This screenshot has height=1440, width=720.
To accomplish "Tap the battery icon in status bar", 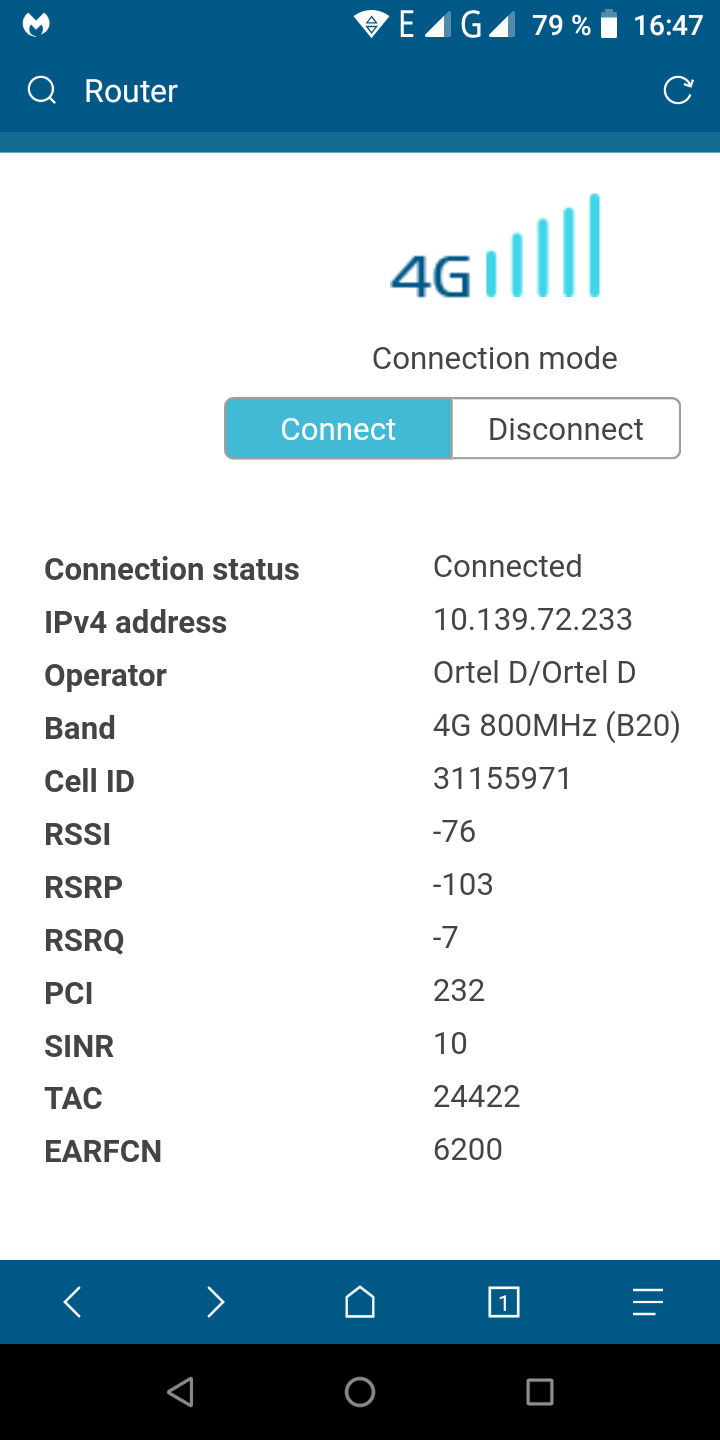I will (x=609, y=25).
